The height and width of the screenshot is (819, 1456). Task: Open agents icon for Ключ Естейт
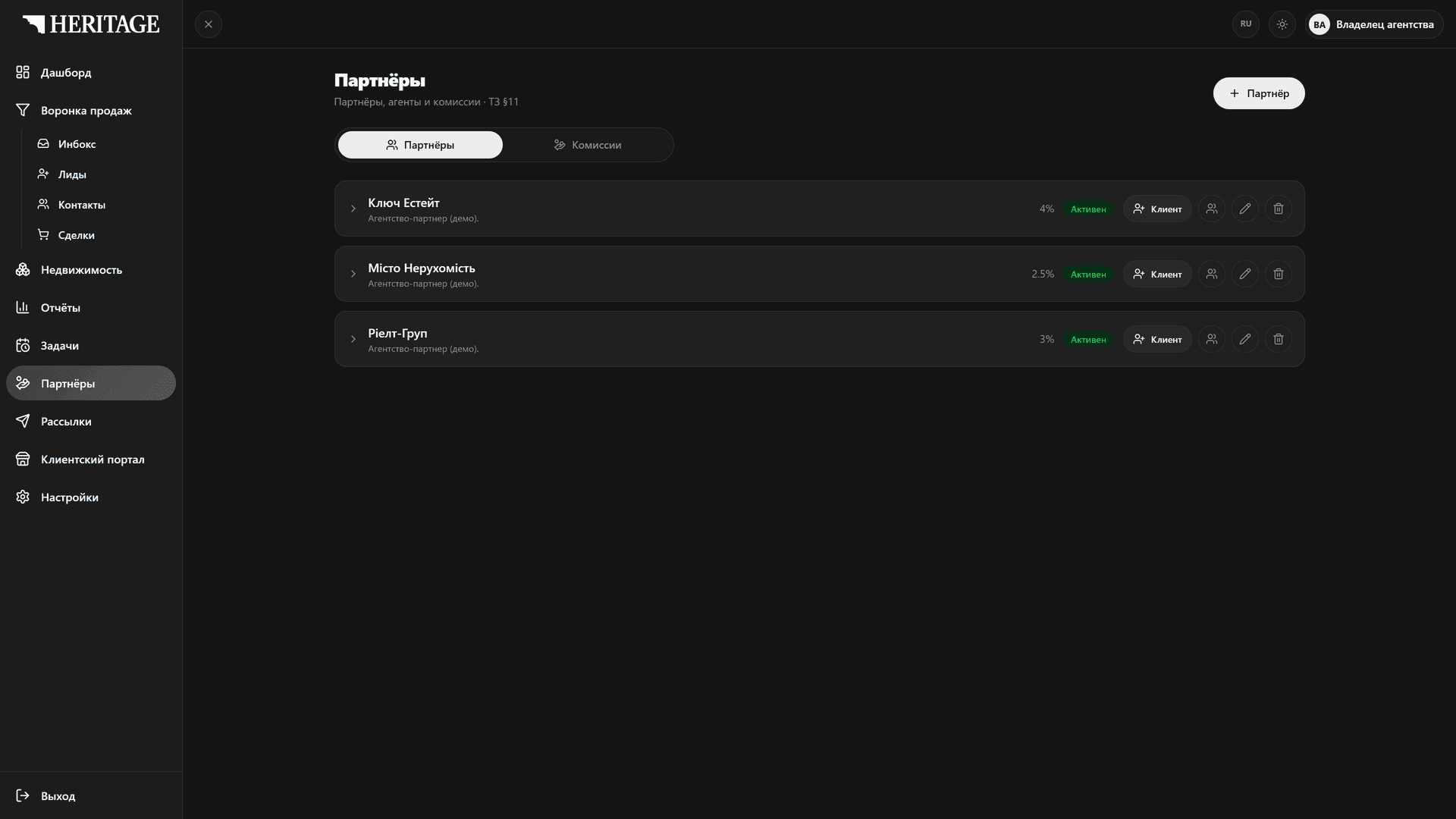point(1212,209)
